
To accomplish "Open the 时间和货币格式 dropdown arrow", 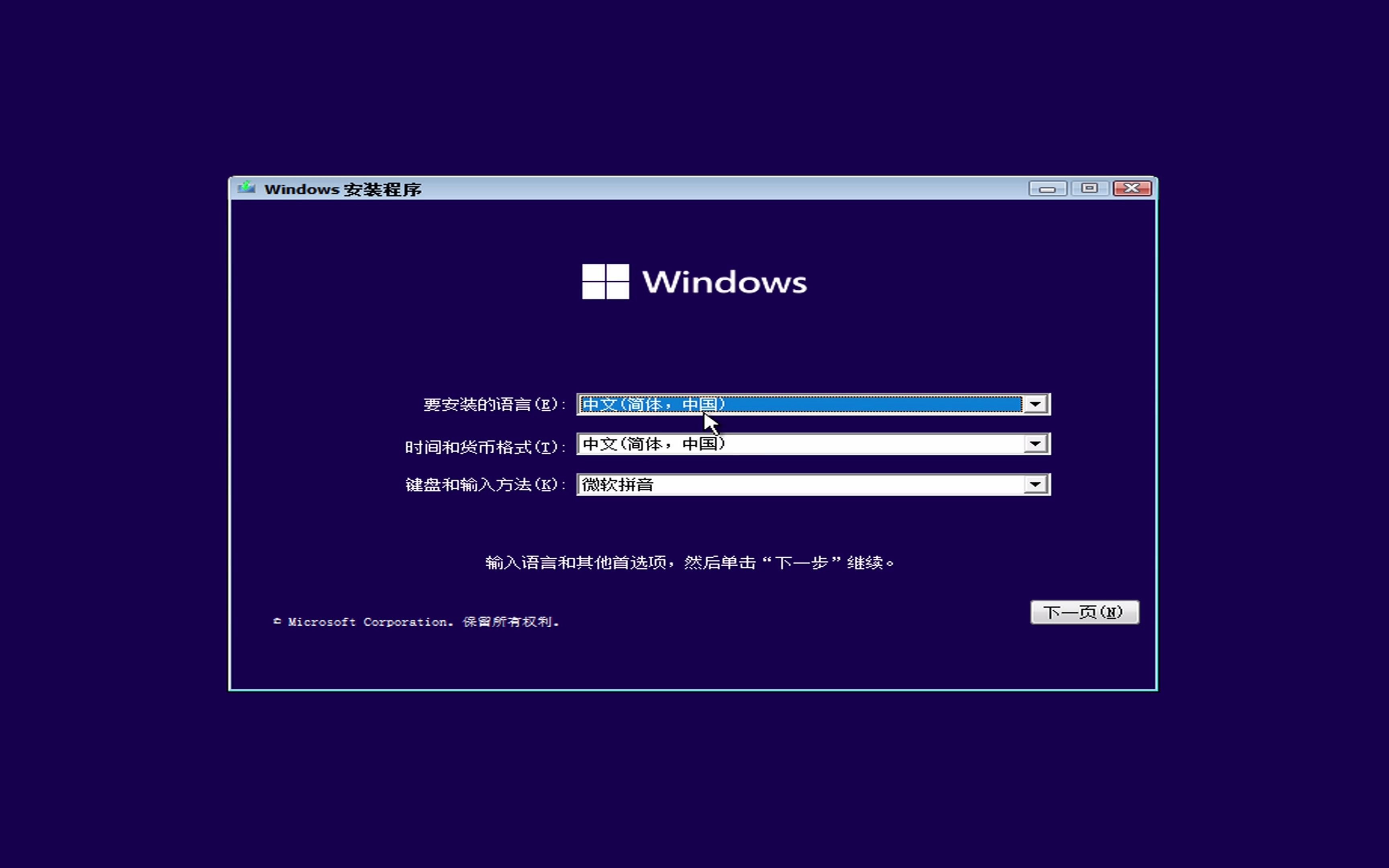I will click(x=1035, y=444).
